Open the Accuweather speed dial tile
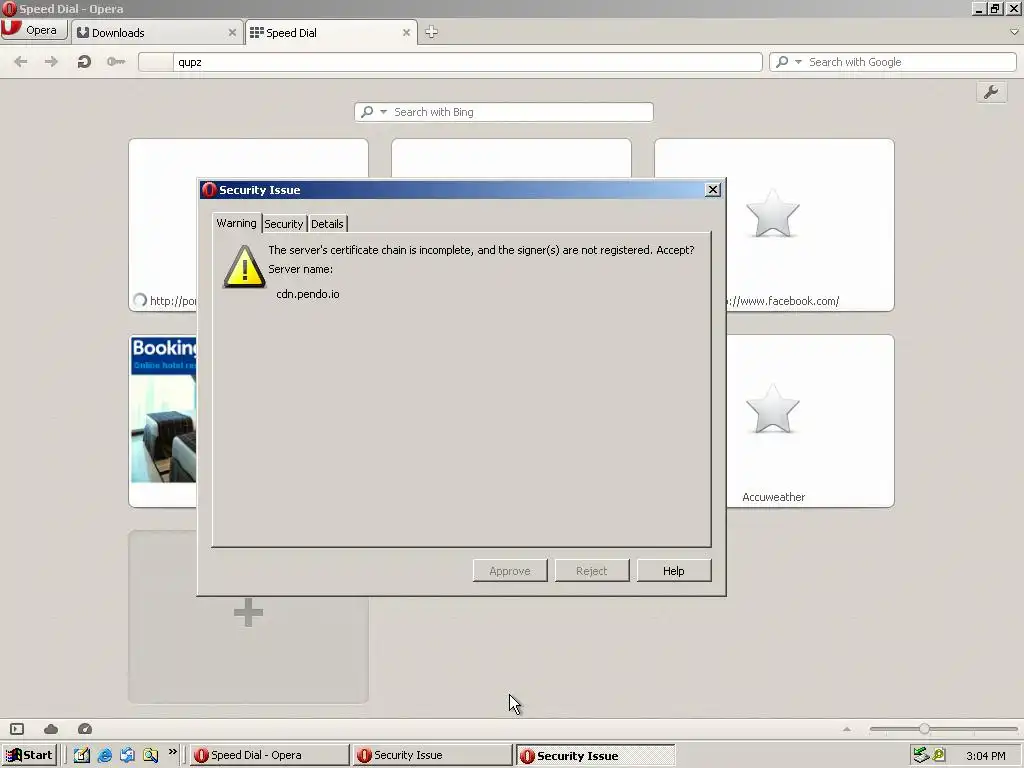Screen dimensions: 1024x768 tap(810, 421)
